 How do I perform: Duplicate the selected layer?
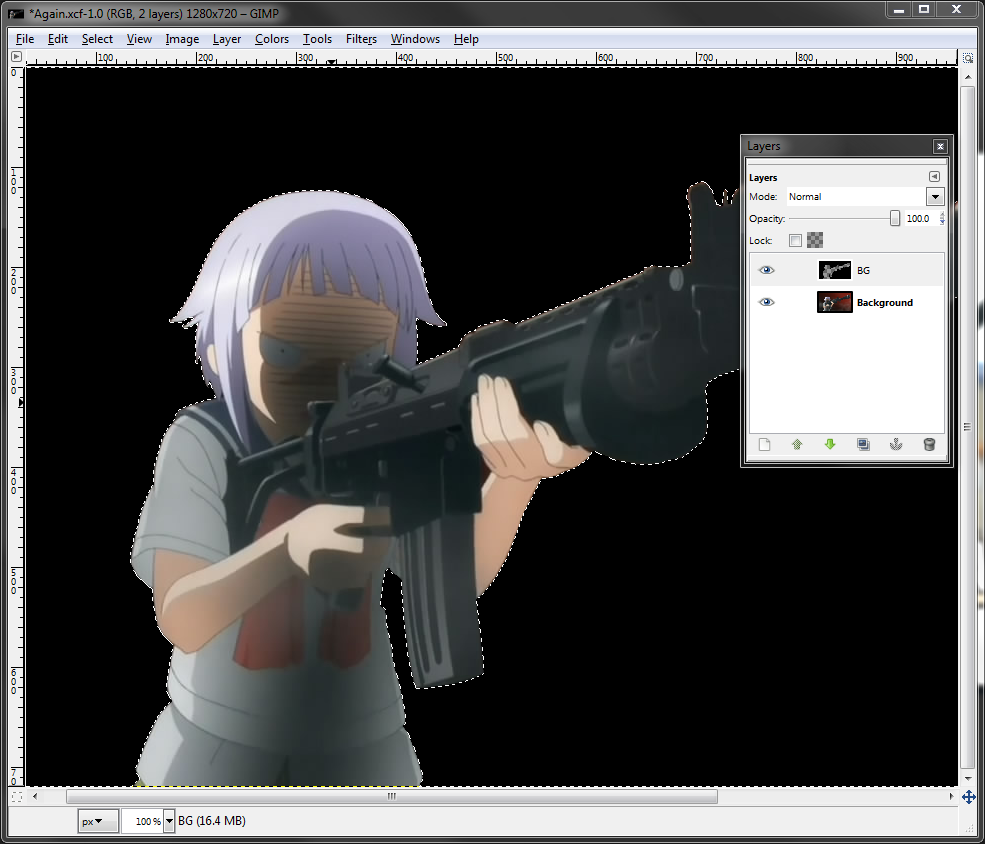point(863,445)
